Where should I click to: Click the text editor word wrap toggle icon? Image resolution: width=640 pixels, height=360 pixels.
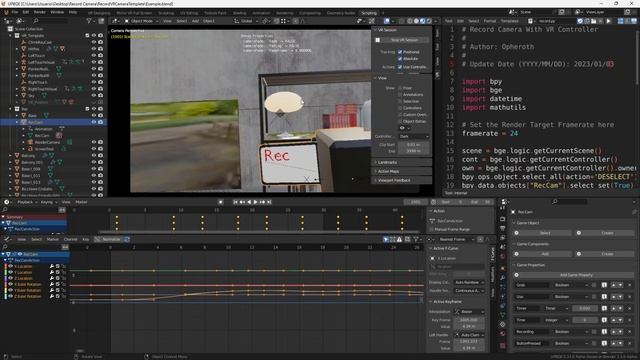tap(627, 21)
